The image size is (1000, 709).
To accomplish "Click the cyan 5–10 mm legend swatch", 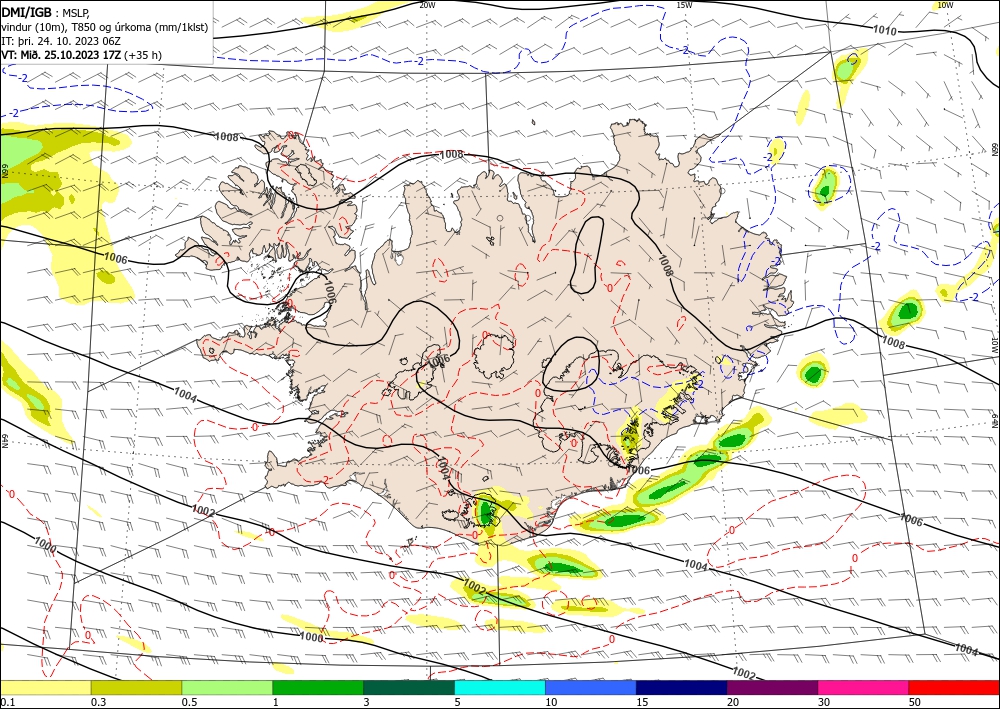I will coord(500,687).
